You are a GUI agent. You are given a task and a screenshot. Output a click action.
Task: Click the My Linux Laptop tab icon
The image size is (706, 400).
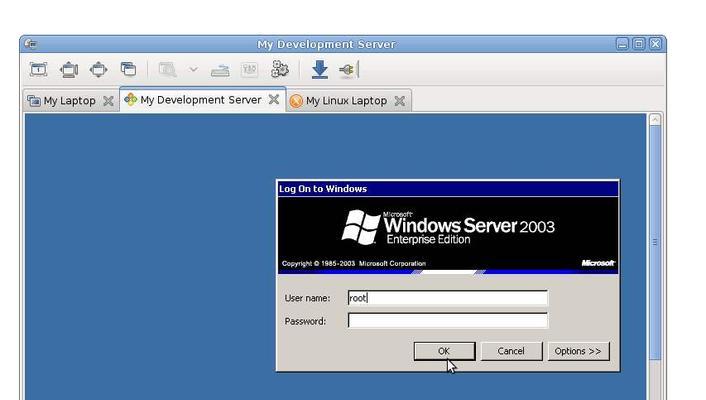tap(296, 101)
